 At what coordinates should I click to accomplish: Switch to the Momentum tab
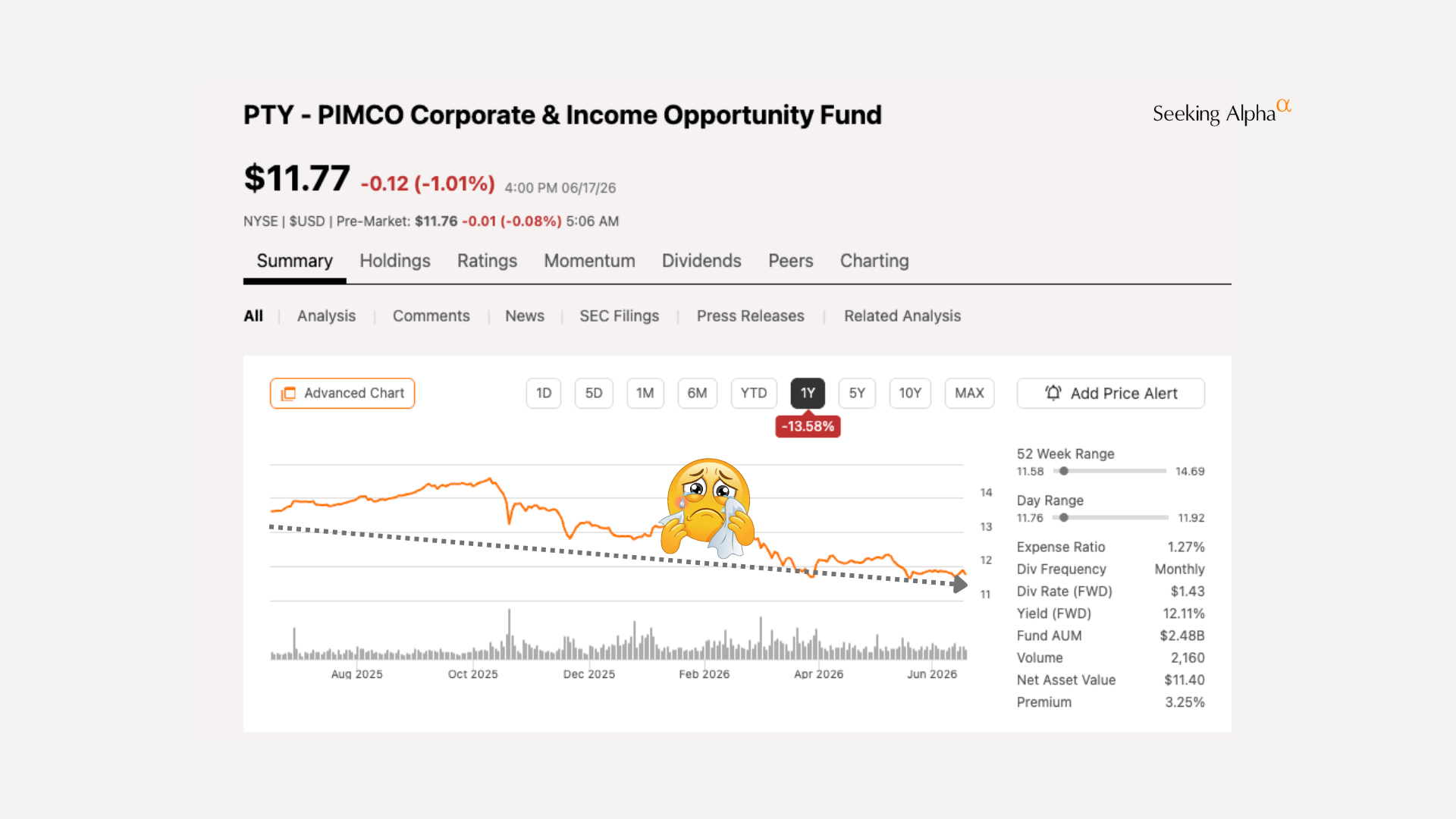point(589,261)
